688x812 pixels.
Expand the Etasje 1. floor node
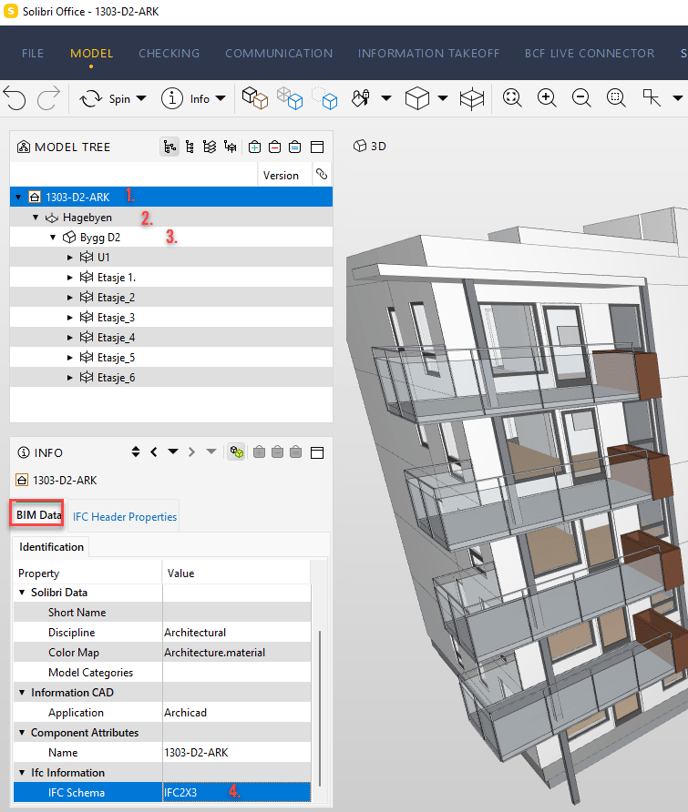click(70, 278)
